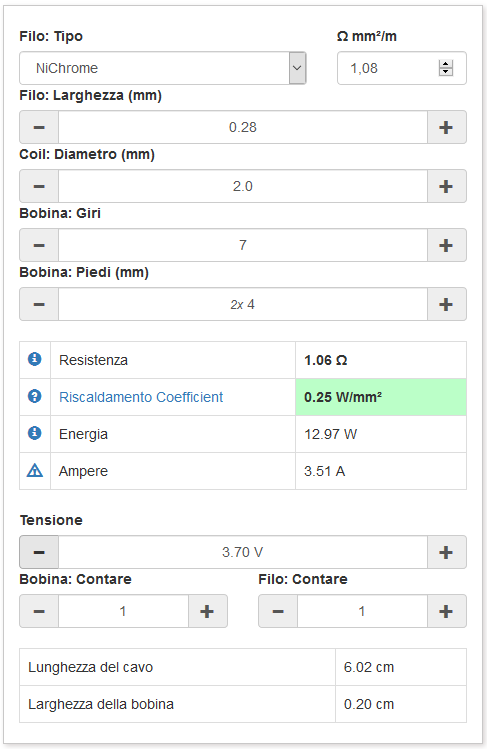
Task: Click the question mark icon beside Riscaldamento Coefficient
Action: point(34,396)
